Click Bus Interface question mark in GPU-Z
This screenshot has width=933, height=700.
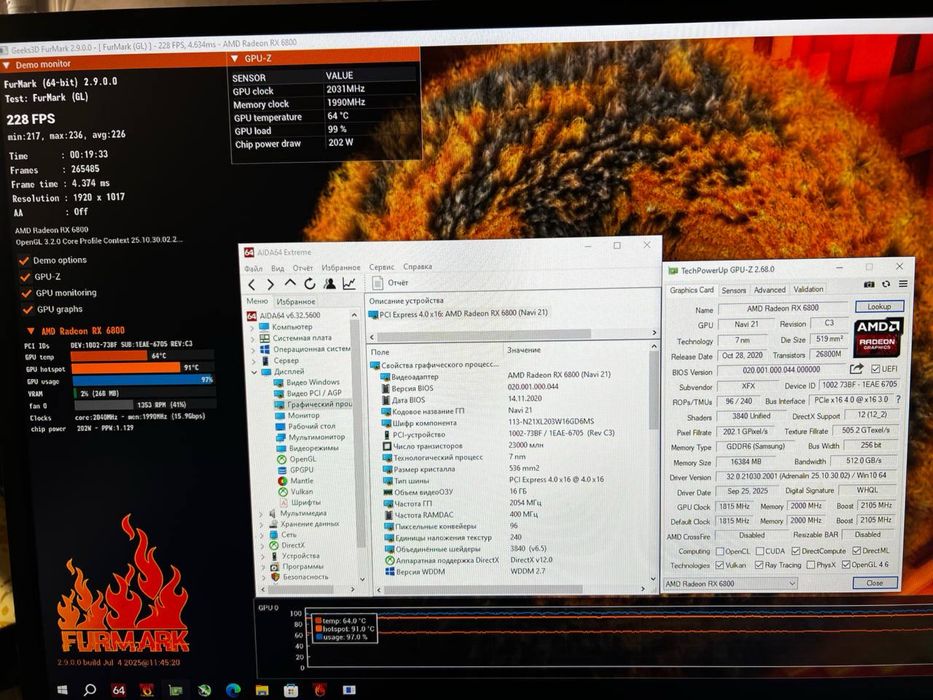tap(898, 399)
